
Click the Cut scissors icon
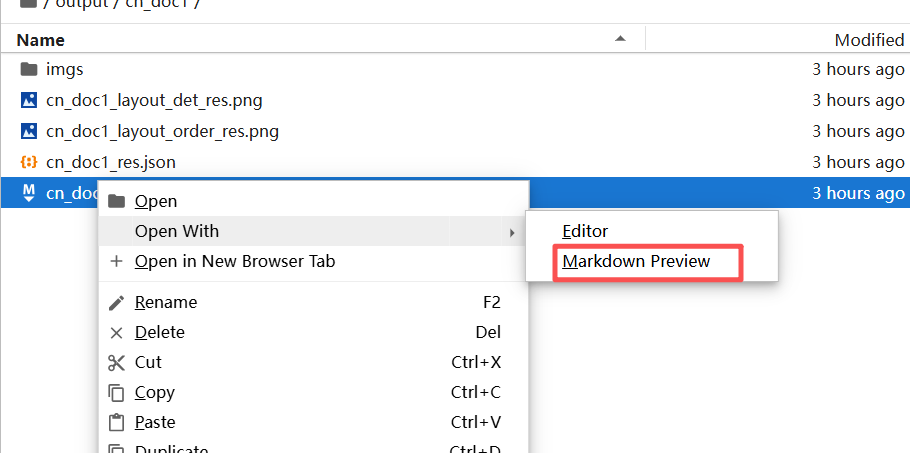tap(116, 363)
